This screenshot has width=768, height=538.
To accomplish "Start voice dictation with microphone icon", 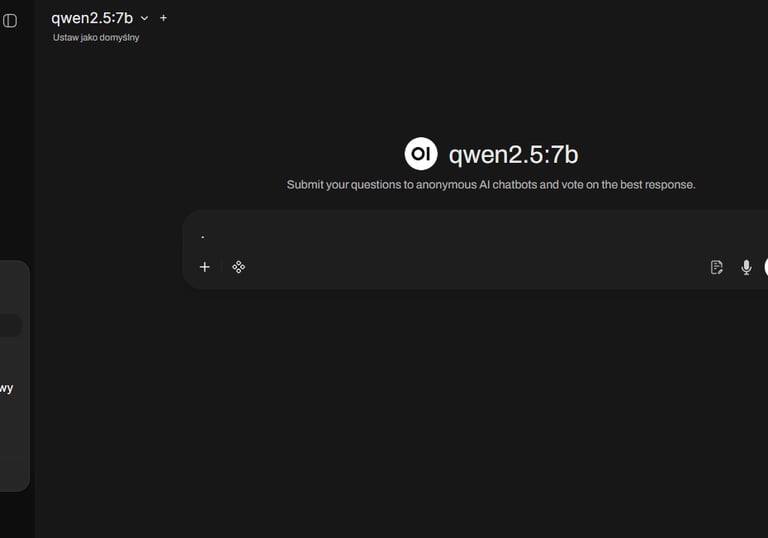I will (746, 268).
